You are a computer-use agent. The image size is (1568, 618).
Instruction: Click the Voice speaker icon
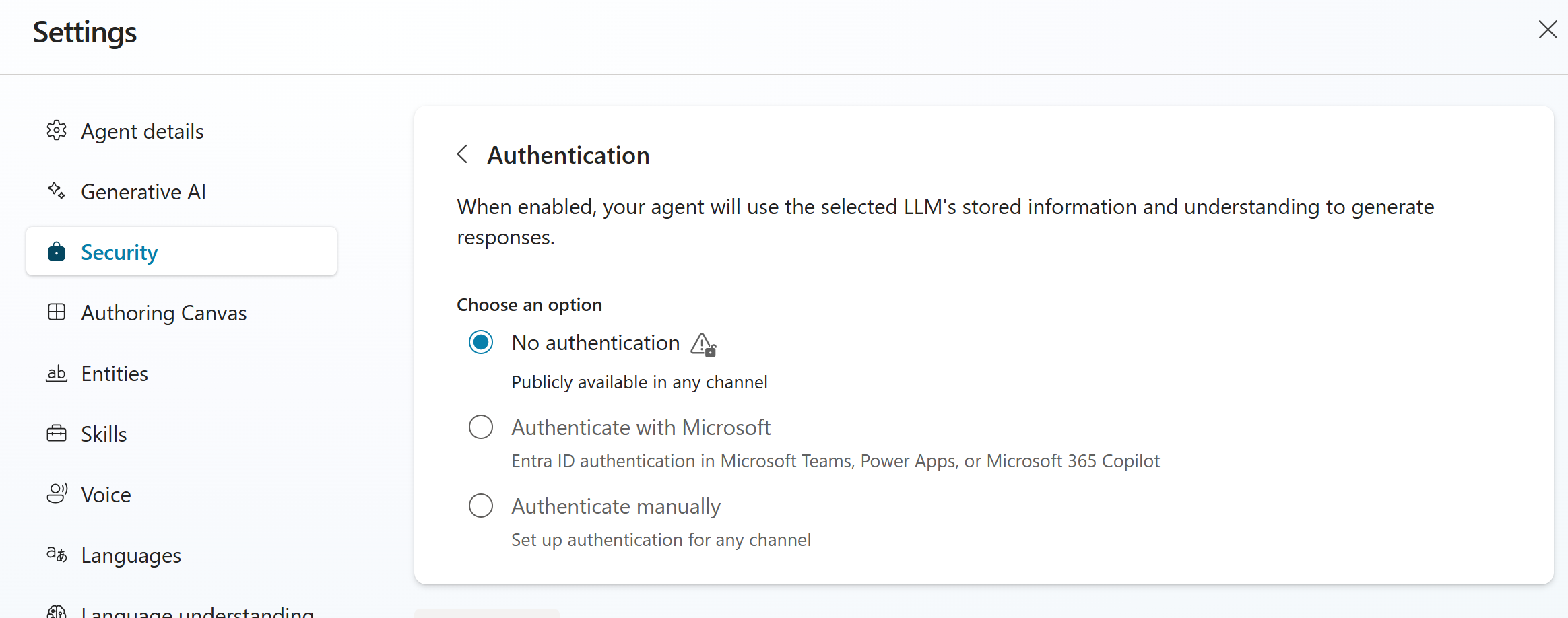tap(57, 494)
